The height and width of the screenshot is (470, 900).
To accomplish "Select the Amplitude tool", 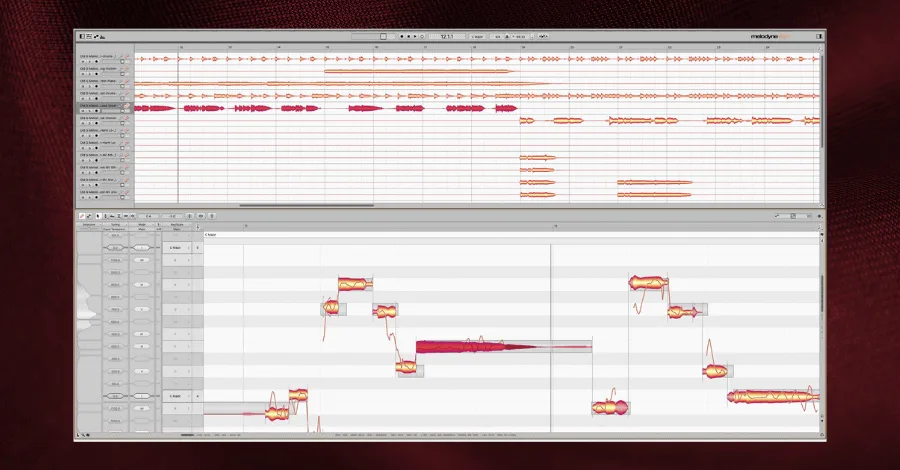I will 119,216.
